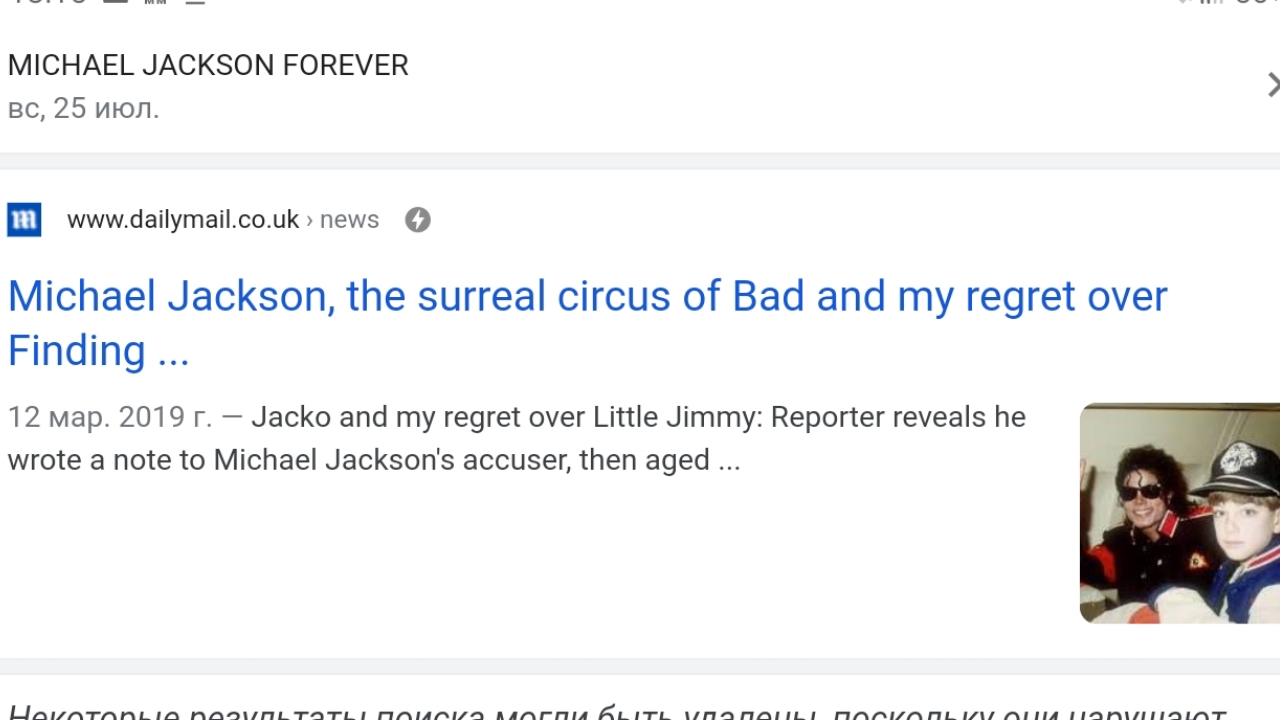Click the breadcrumb arrow before 'news'
This screenshot has width=1280, height=720.
(310, 220)
